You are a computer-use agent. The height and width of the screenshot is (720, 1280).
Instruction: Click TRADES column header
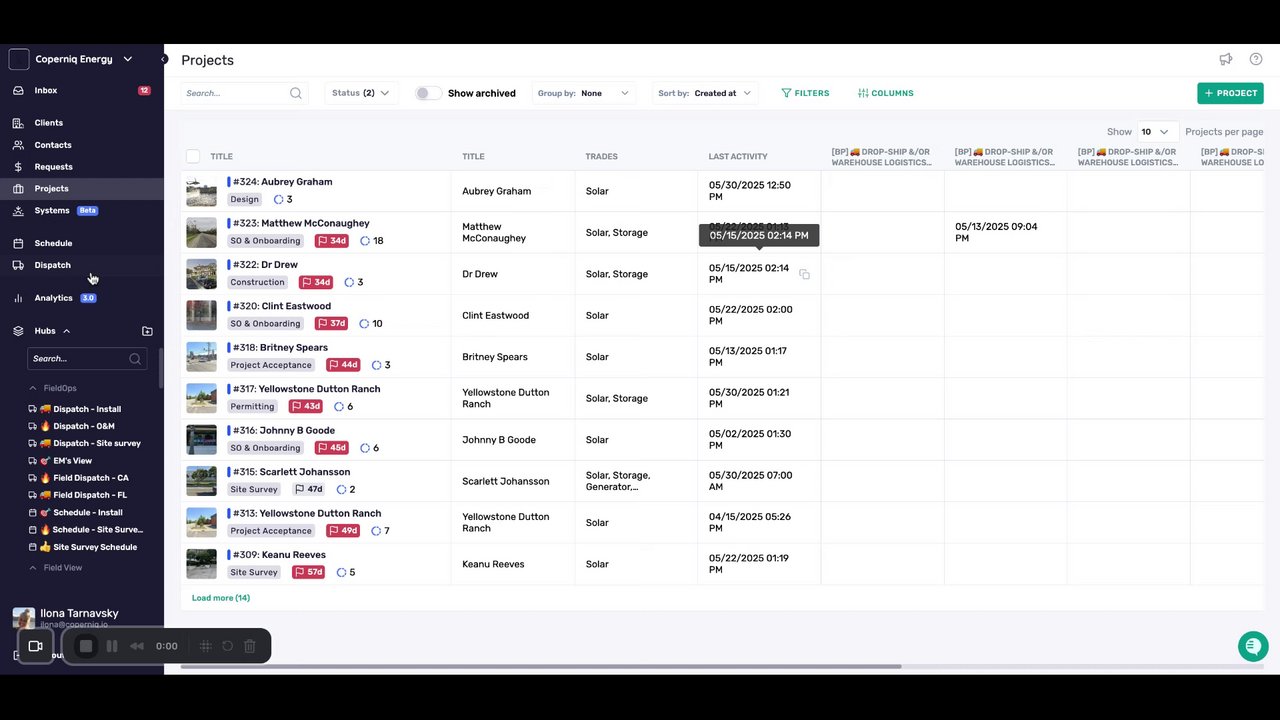tap(601, 156)
